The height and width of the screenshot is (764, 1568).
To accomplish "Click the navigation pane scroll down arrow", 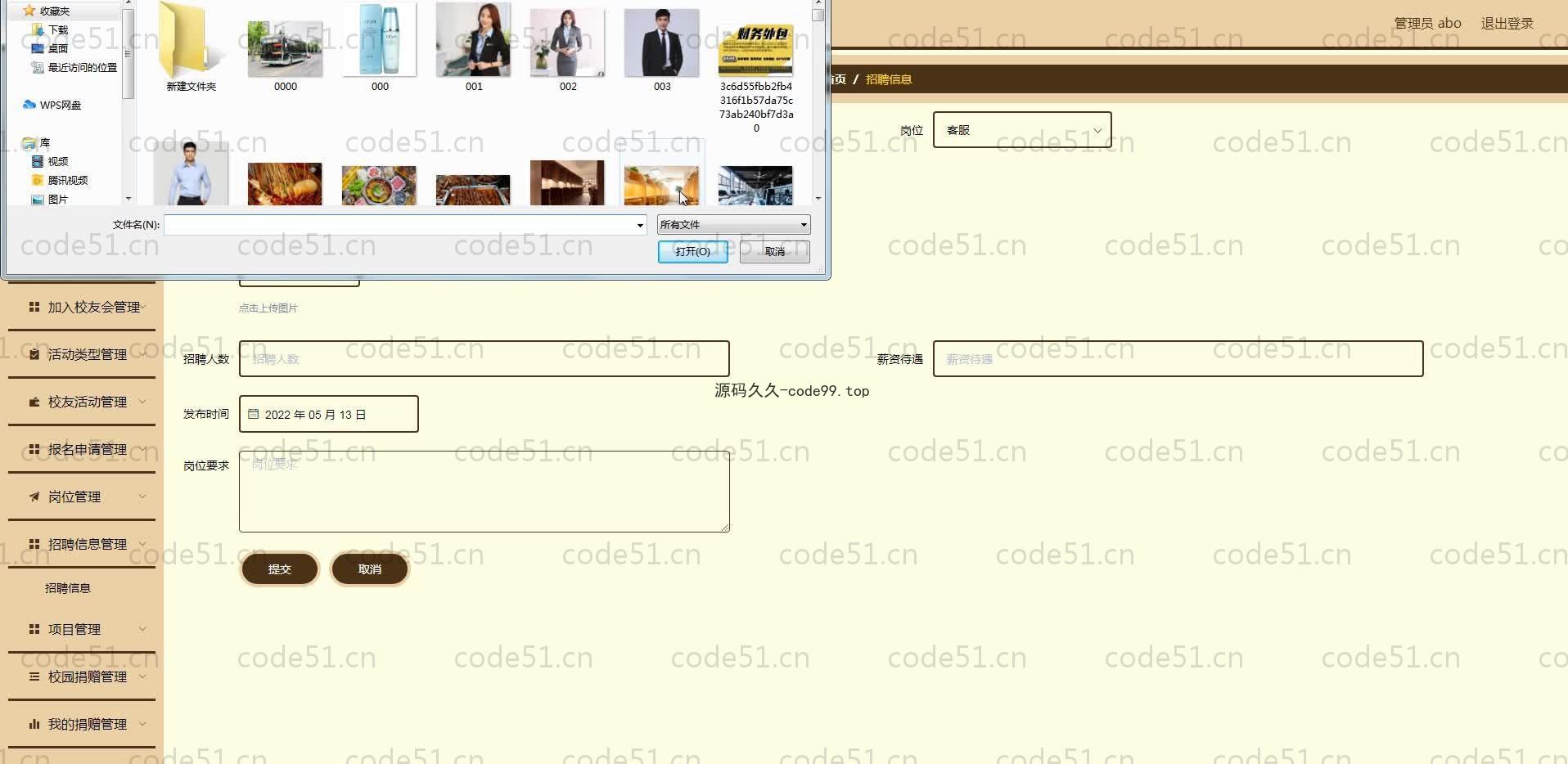I will pos(128,198).
